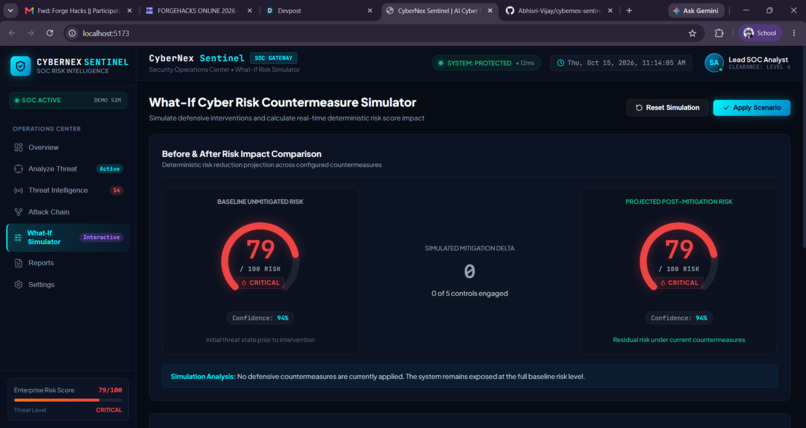Click the Active badge on Analyze Threat
Viewport: 806px width, 428px height.
[x=109, y=169]
